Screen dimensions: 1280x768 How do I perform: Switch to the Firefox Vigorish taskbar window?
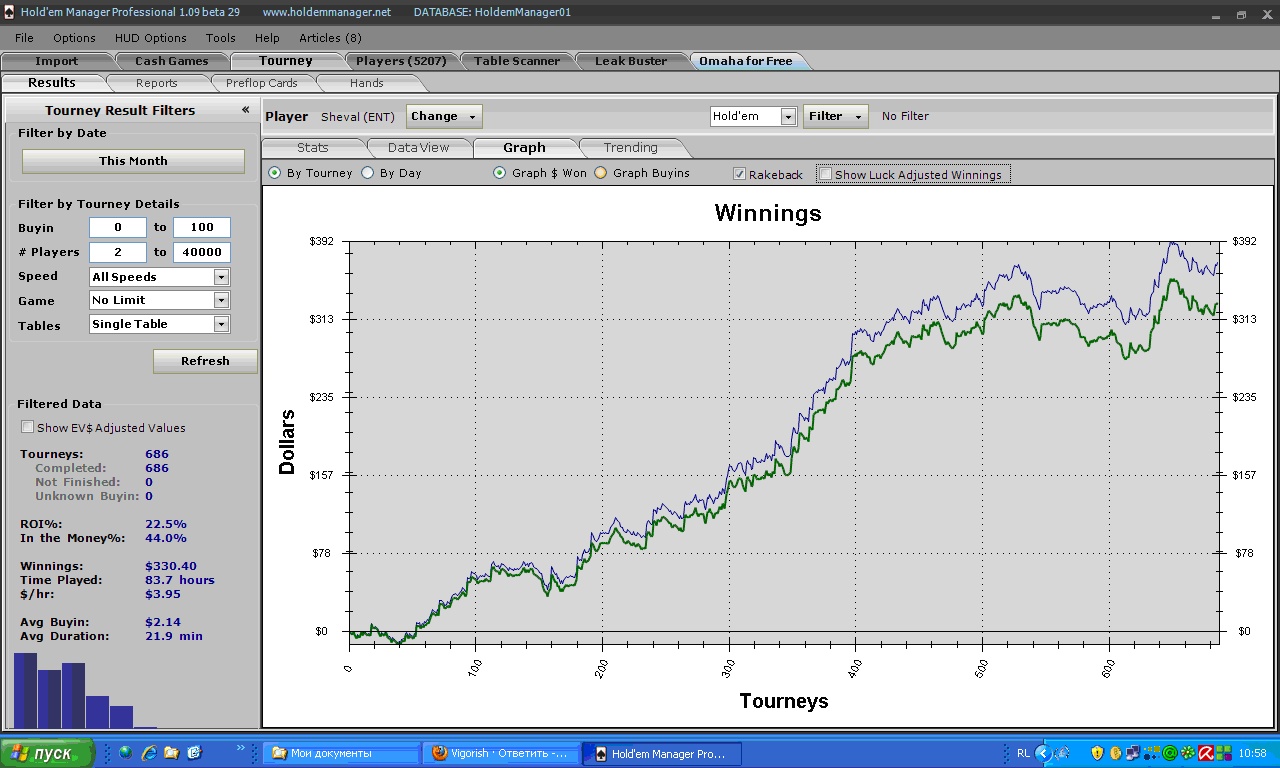(501, 753)
